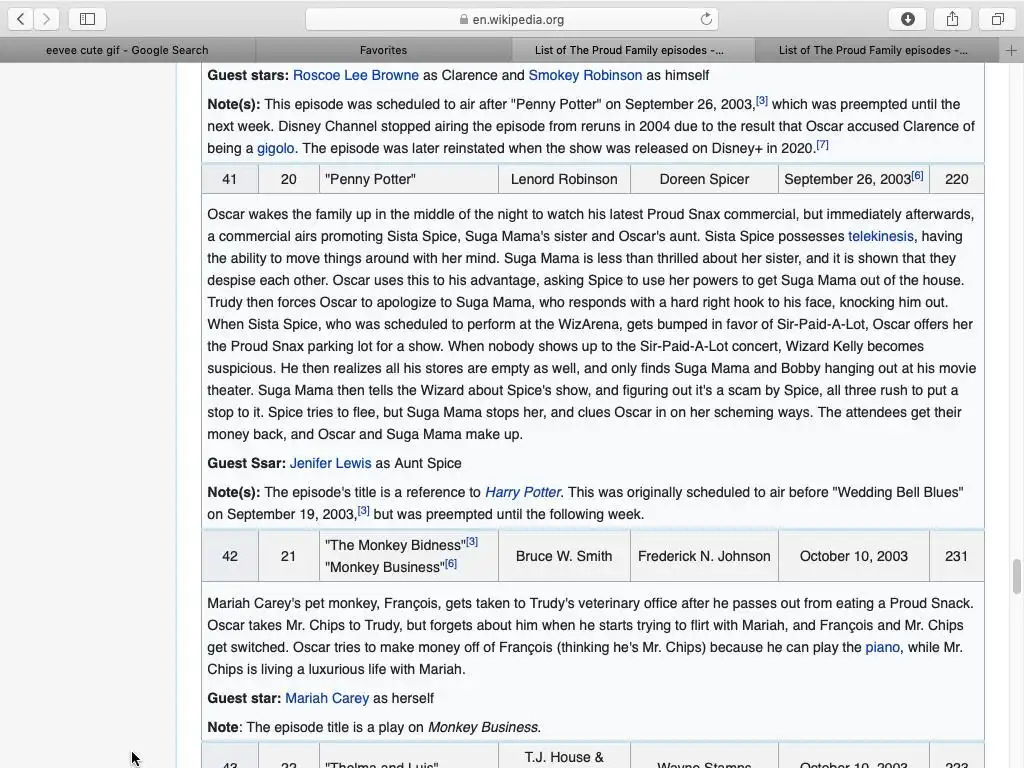
Task: Click the episode number 42 cell
Action: (230, 556)
